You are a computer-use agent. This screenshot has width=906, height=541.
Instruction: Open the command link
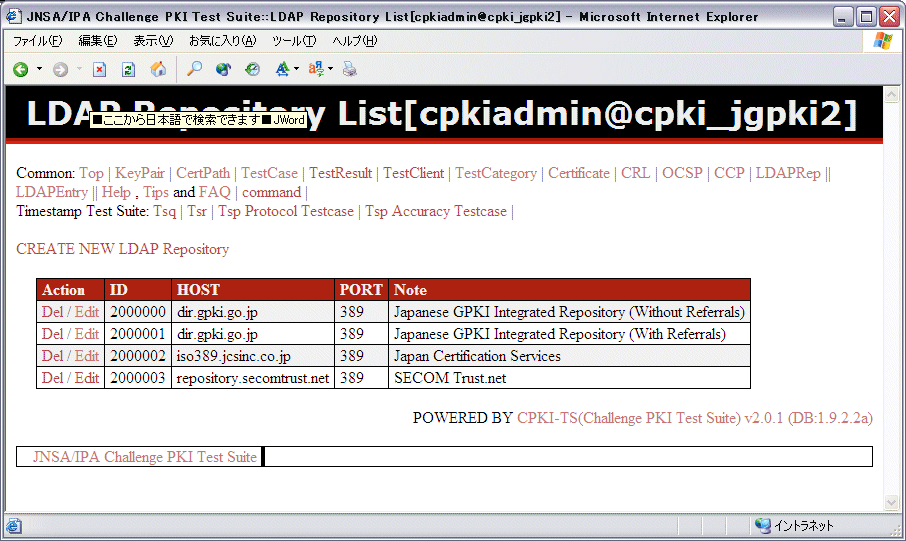[x=272, y=192]
